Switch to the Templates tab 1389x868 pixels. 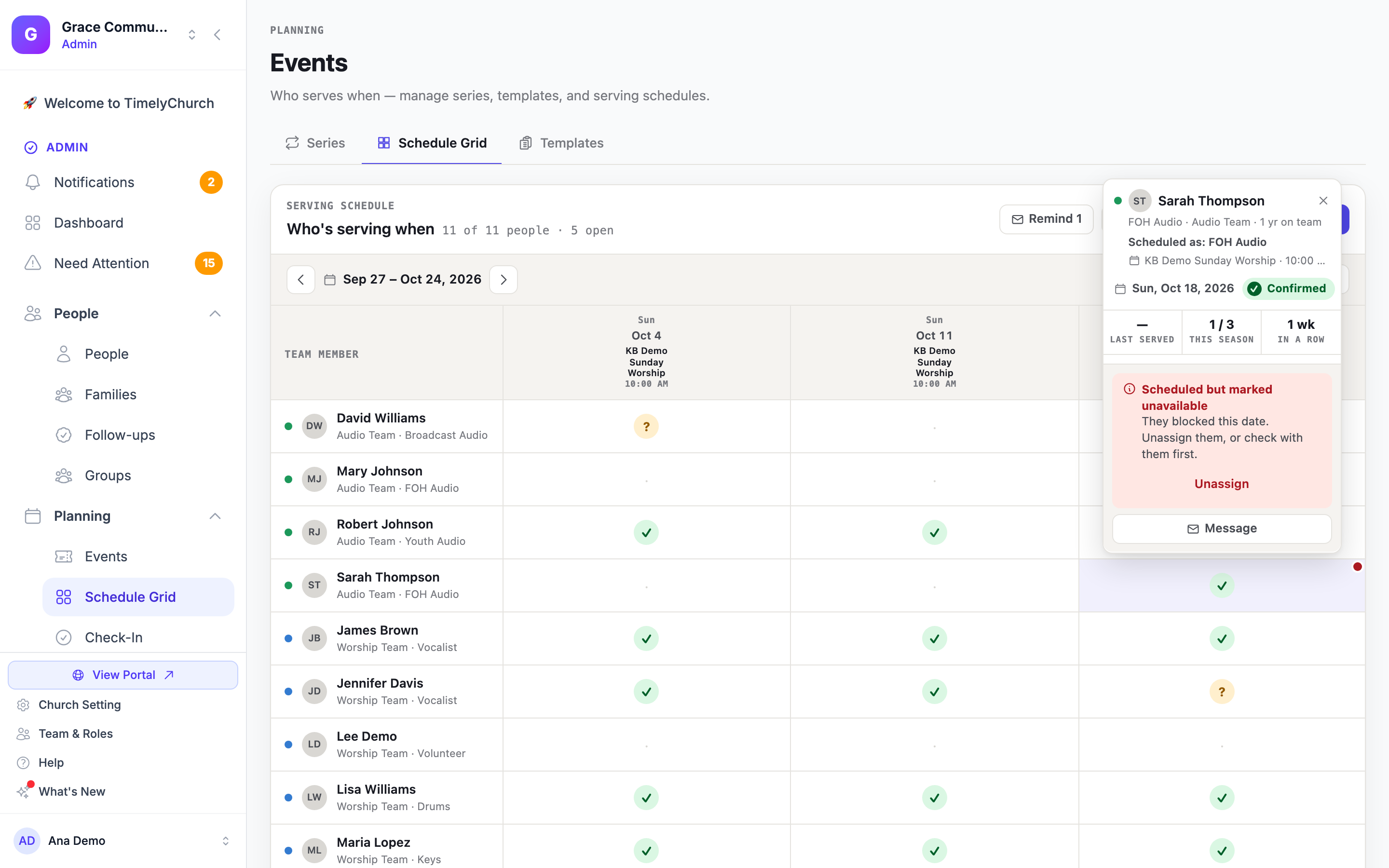561,143
